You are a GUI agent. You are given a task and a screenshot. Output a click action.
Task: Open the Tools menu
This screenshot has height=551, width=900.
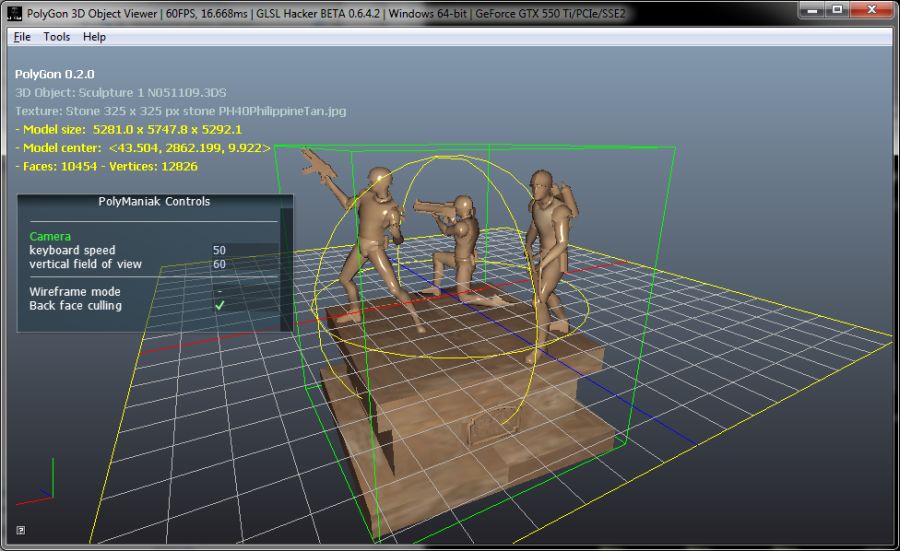tap(57, 37)
